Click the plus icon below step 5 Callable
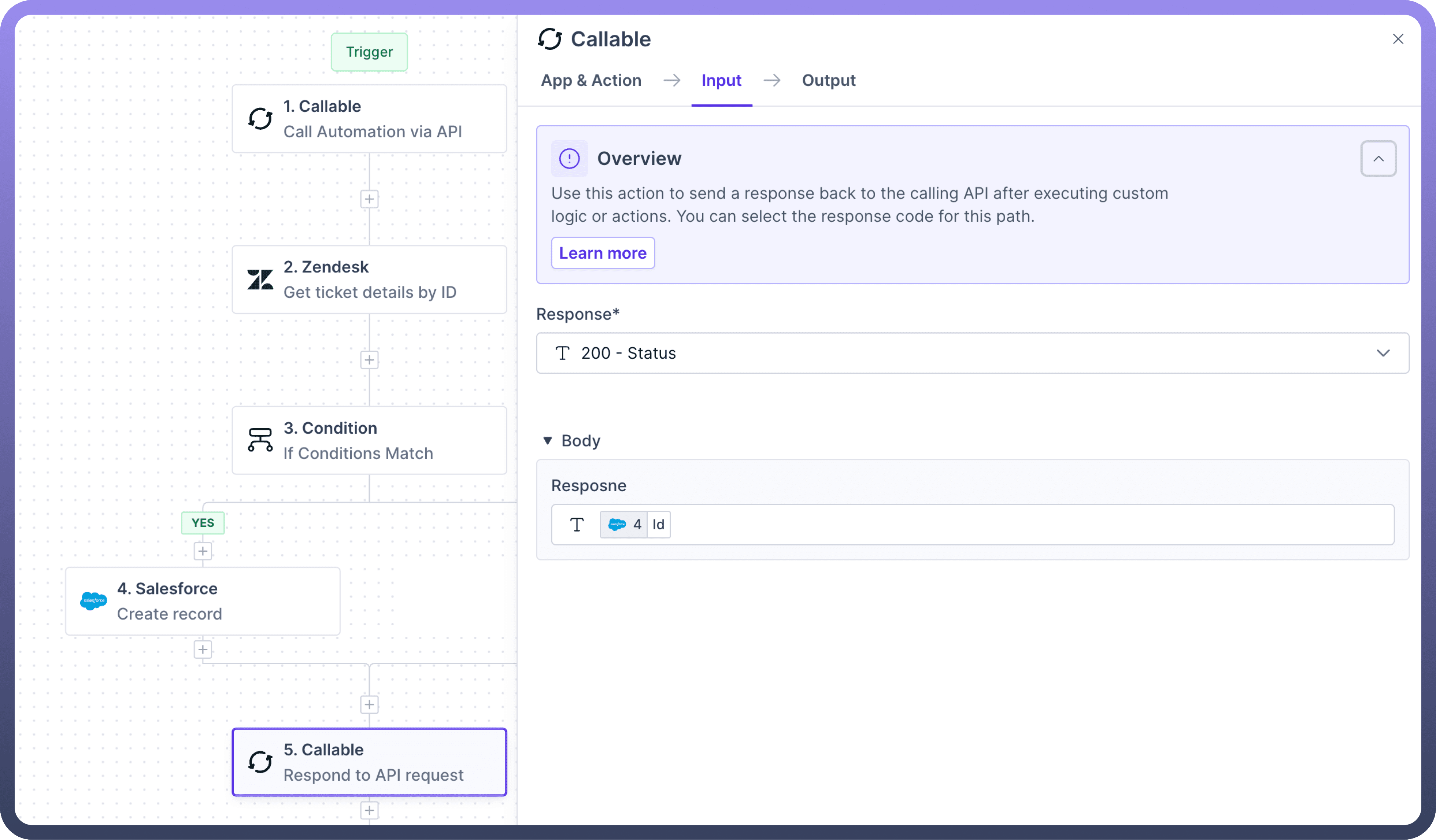This screenshot has width=1436, height=840. (x=369, y=810)
